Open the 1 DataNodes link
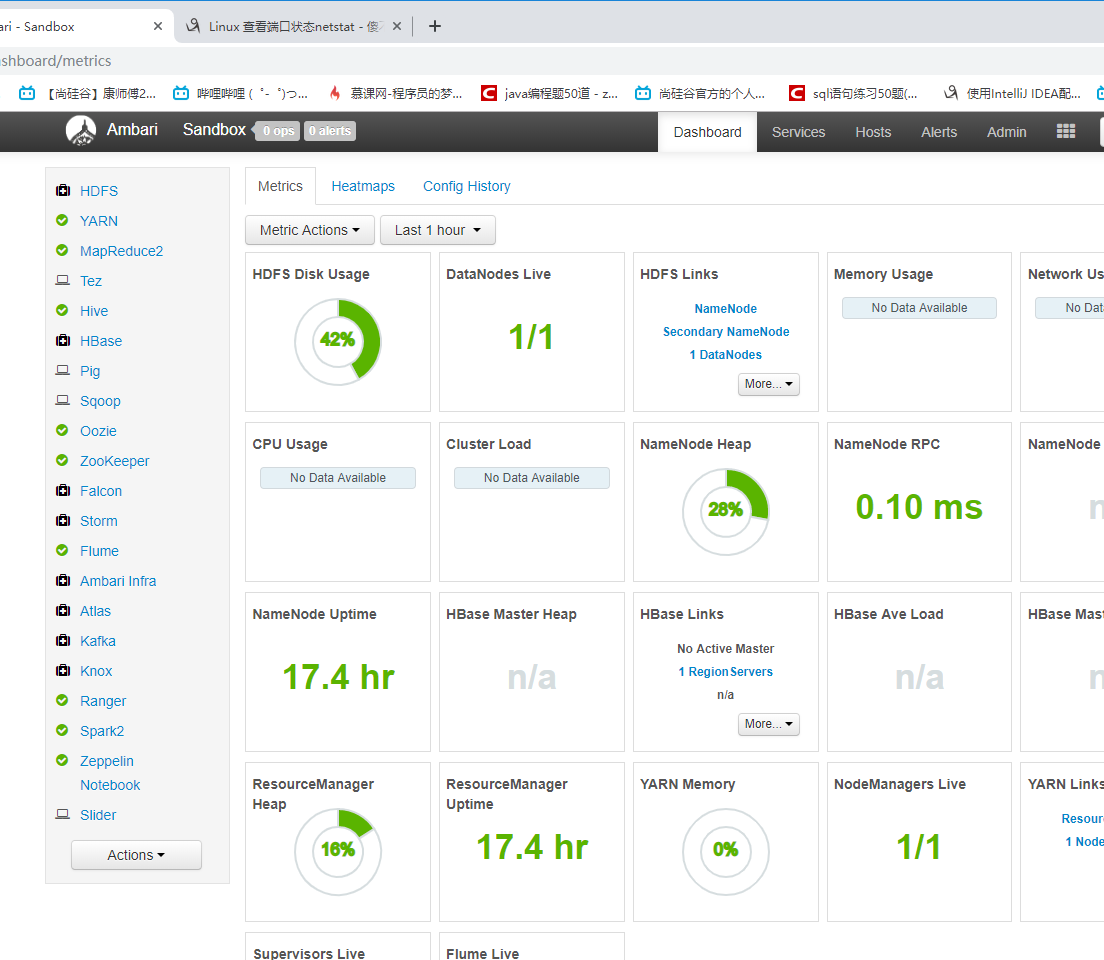Image resolution: width=1104 pixels, height=960 pixels. coord(725,355)
